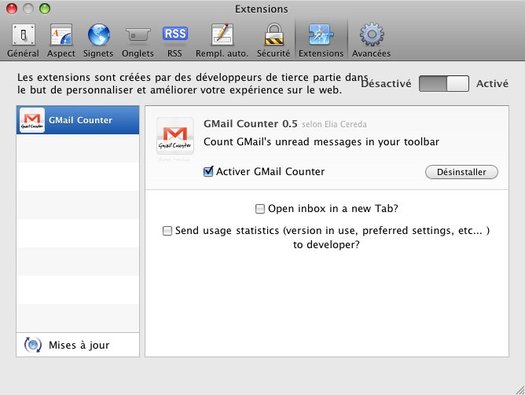Click the GMail icon in the sidebar row
This screenshot has height=395, width=525.
point(32,120)
